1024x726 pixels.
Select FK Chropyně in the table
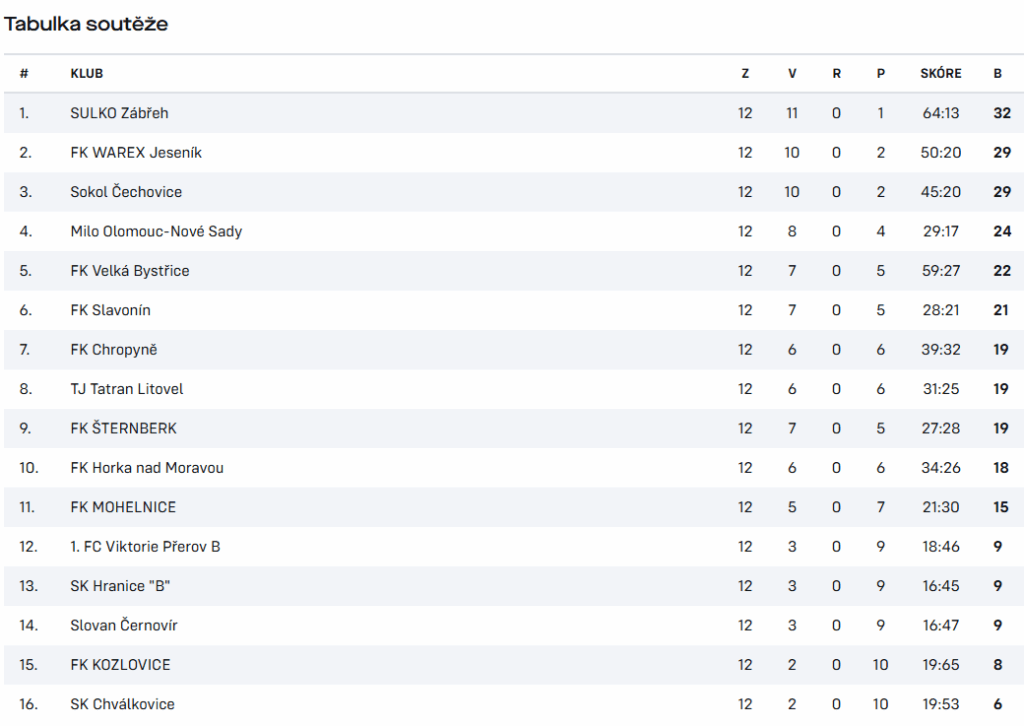coord(114,349)
